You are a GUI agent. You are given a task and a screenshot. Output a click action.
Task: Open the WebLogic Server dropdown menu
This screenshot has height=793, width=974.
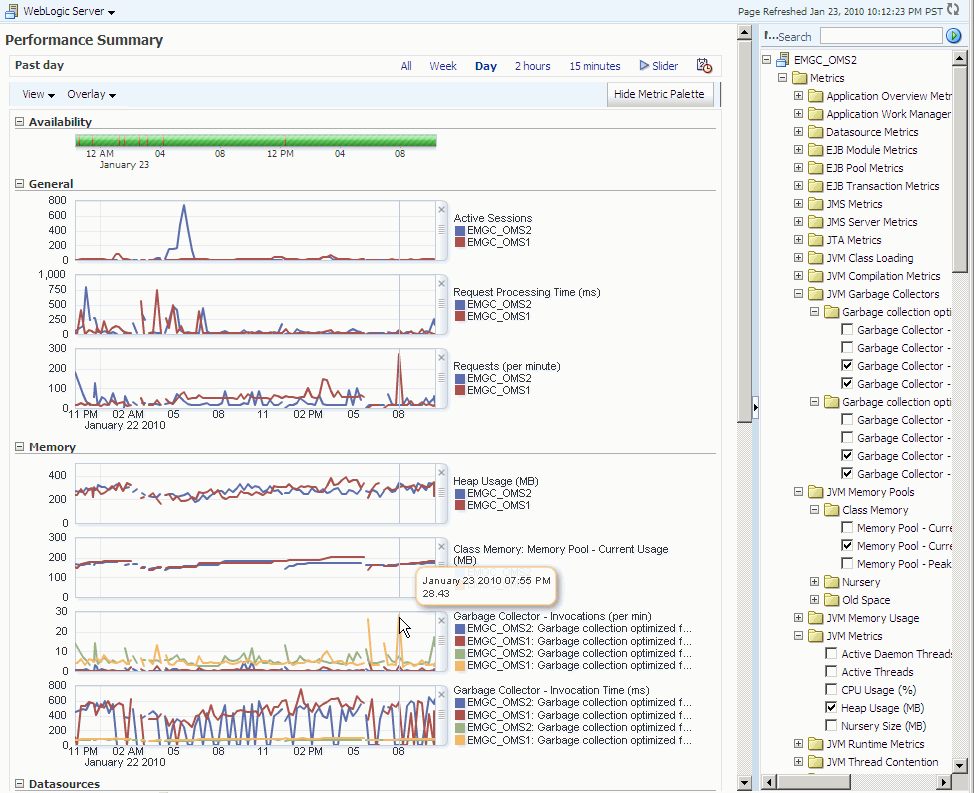(x=69, y=11)
